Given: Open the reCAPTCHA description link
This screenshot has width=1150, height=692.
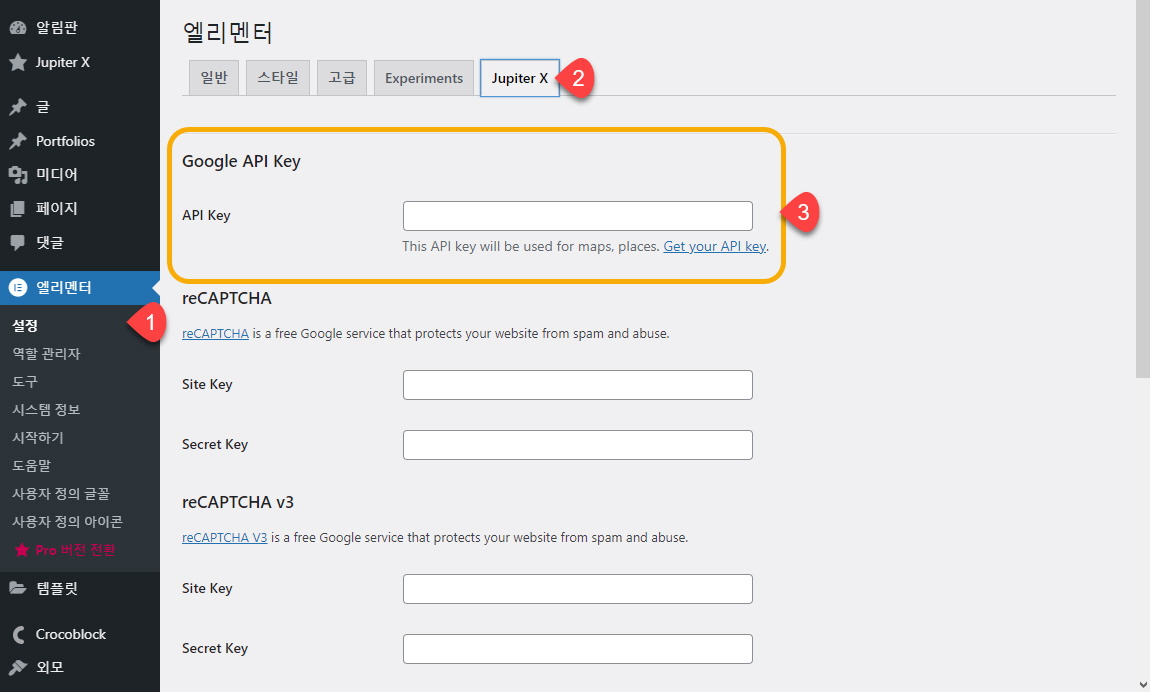Looking at the screenshot, I should coord(216,334).
